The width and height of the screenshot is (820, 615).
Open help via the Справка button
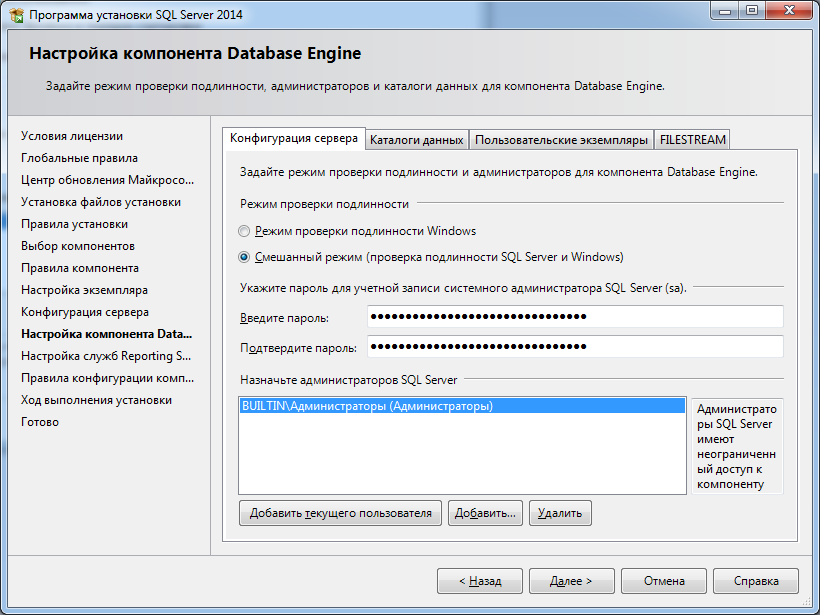point(756,580)
